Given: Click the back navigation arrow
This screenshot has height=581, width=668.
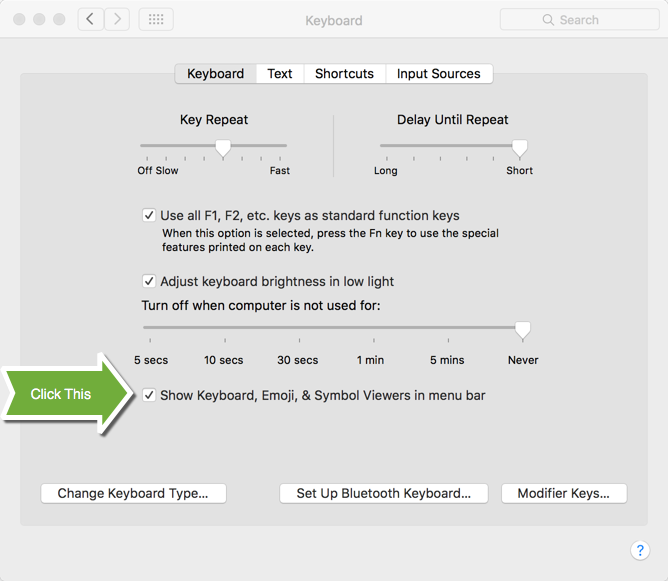Looking at the screenshot, I should point(91,19).
